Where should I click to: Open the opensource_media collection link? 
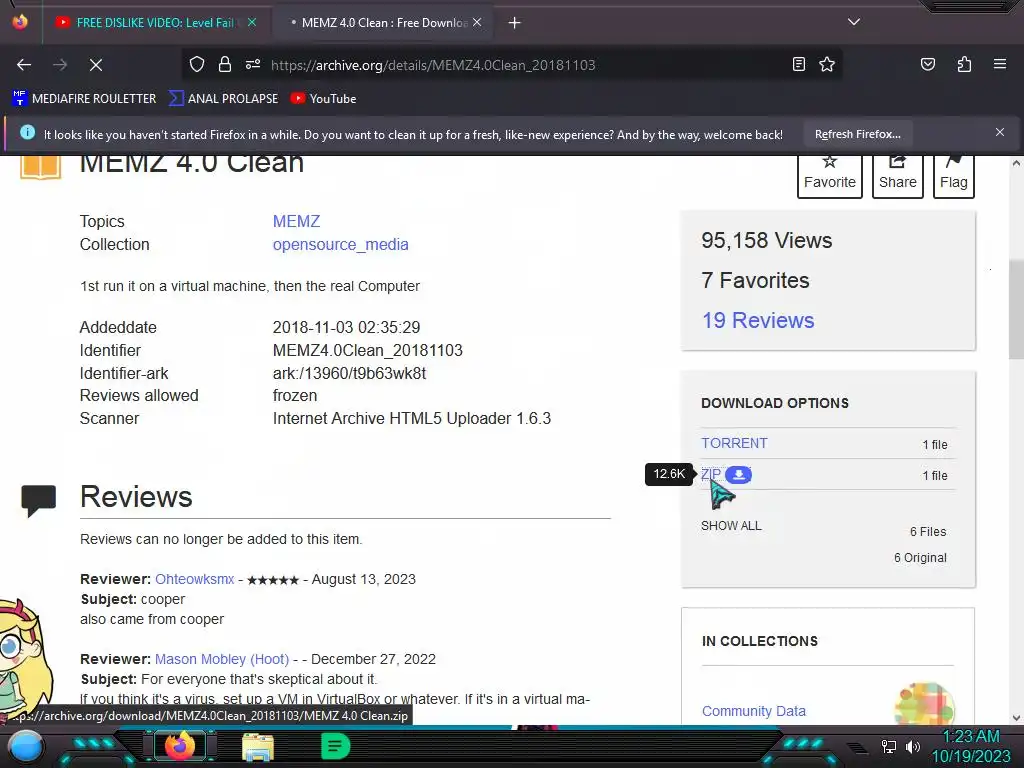coord(340,244)
